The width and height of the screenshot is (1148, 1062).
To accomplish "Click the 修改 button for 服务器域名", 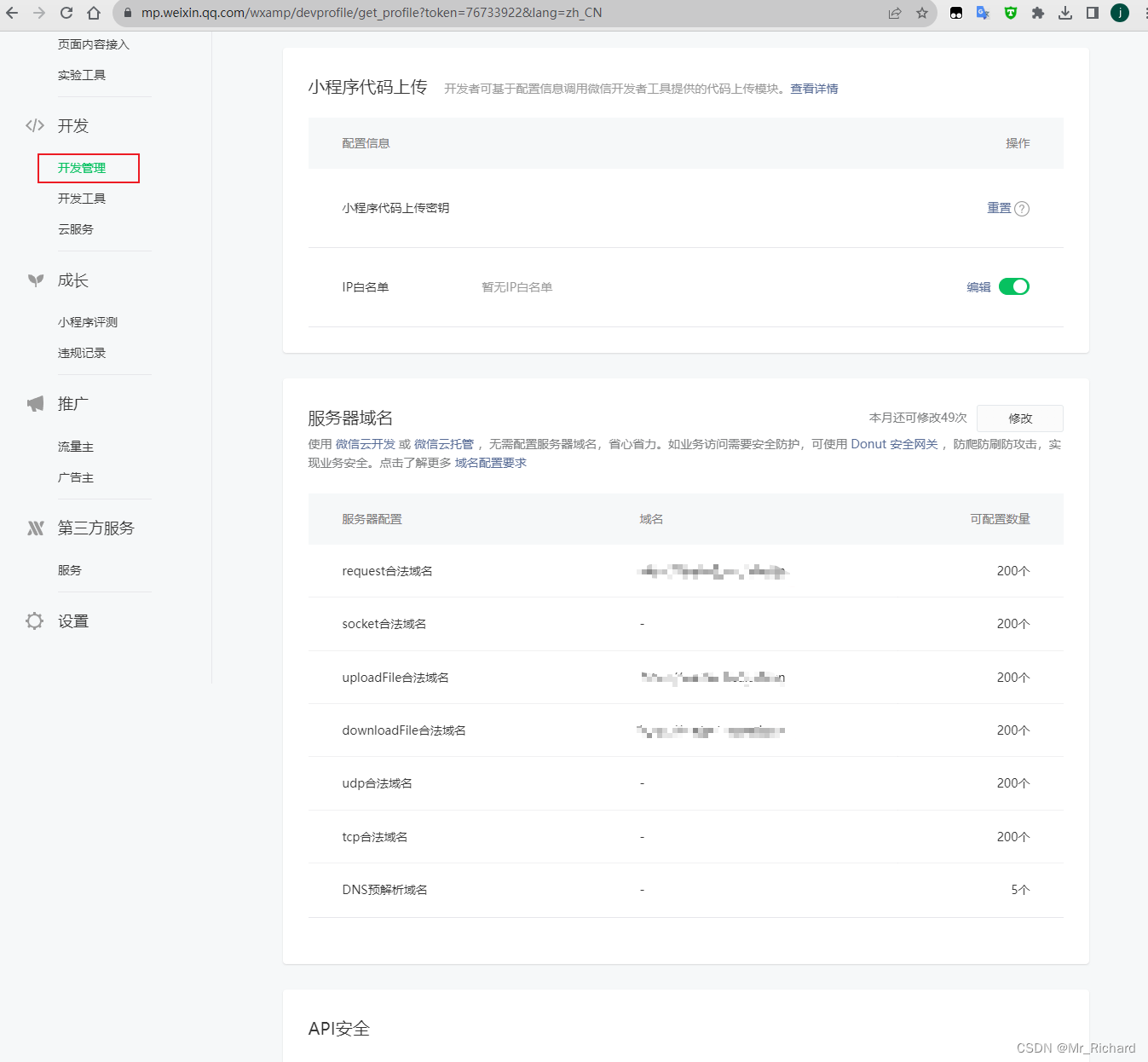I will click(1020, 418).
